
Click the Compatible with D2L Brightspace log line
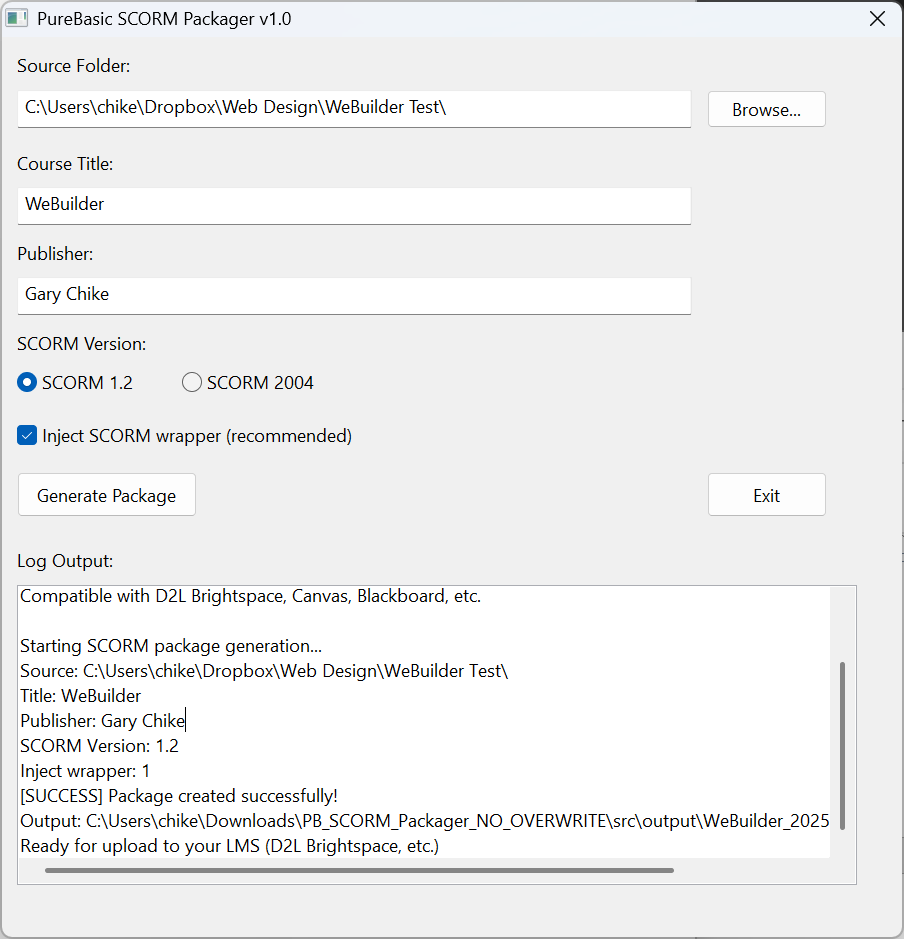(x=250, y=596)
